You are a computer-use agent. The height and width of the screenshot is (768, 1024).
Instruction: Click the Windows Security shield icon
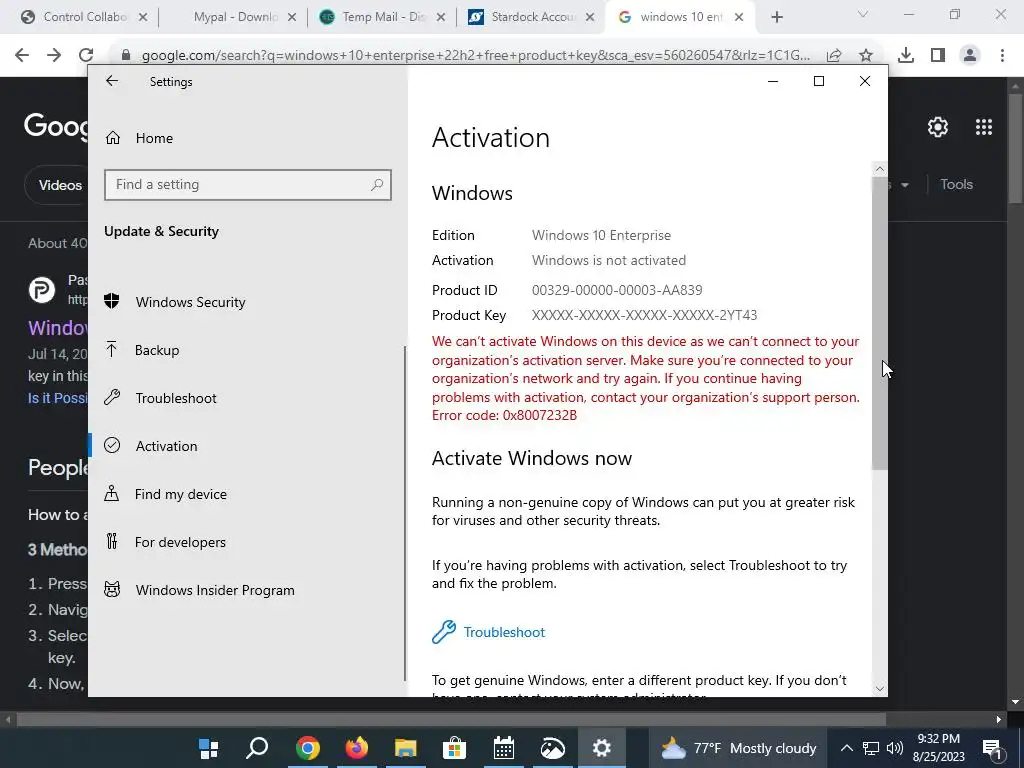tap(112, 301)
